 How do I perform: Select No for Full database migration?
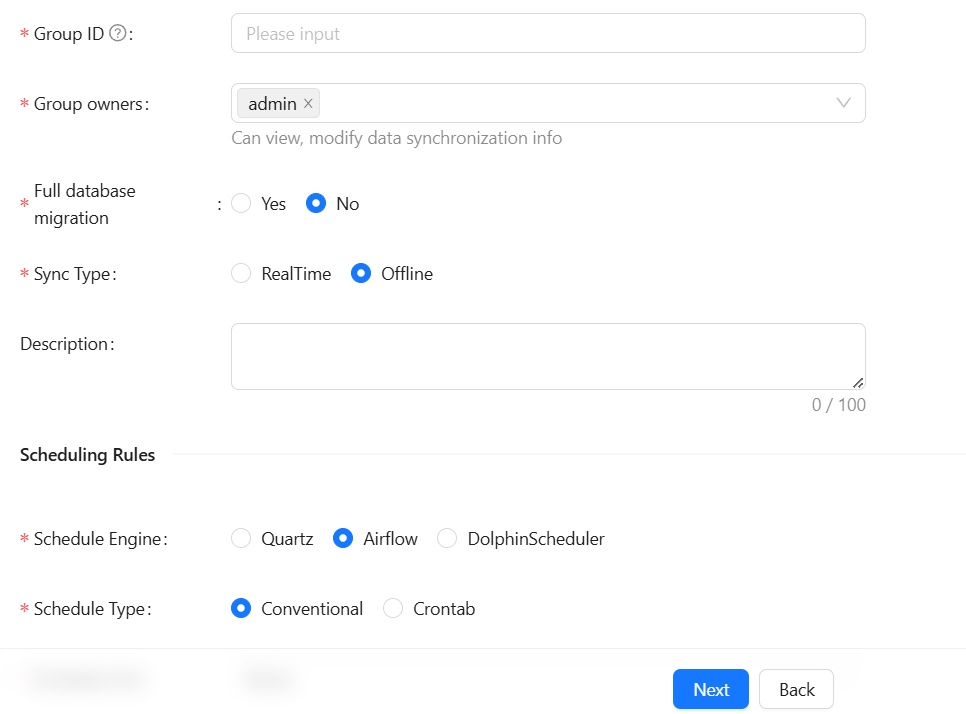[x=316, y=204]
